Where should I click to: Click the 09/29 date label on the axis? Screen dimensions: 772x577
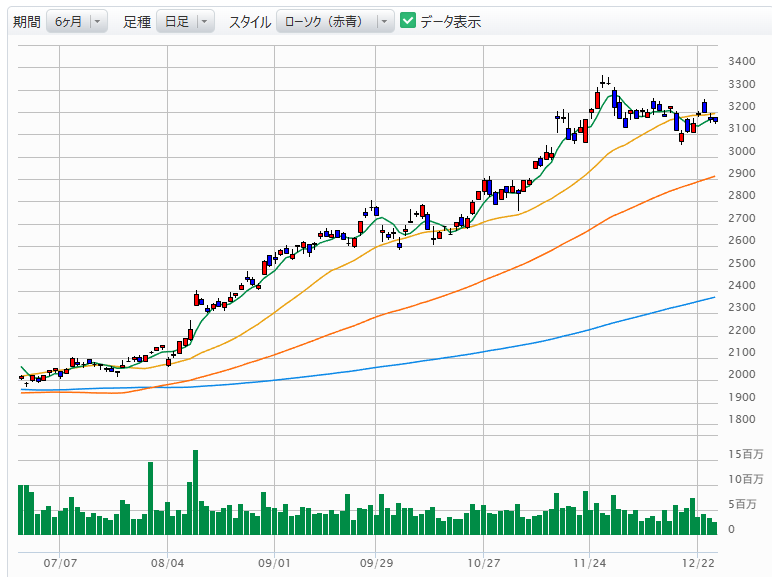(376, 563)
